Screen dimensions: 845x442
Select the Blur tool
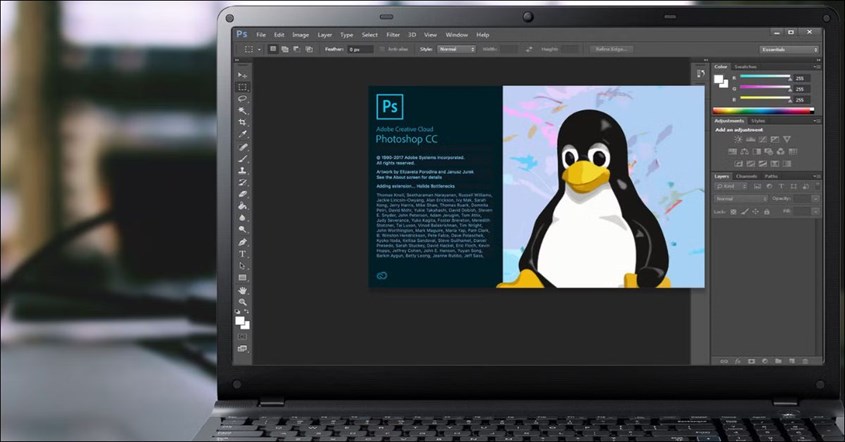pos(243,218)
